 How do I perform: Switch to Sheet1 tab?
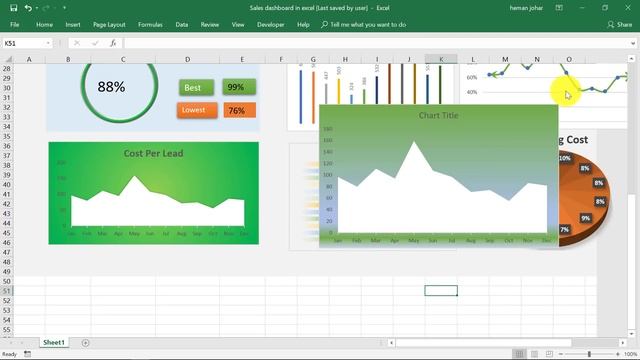coord(54,342)
